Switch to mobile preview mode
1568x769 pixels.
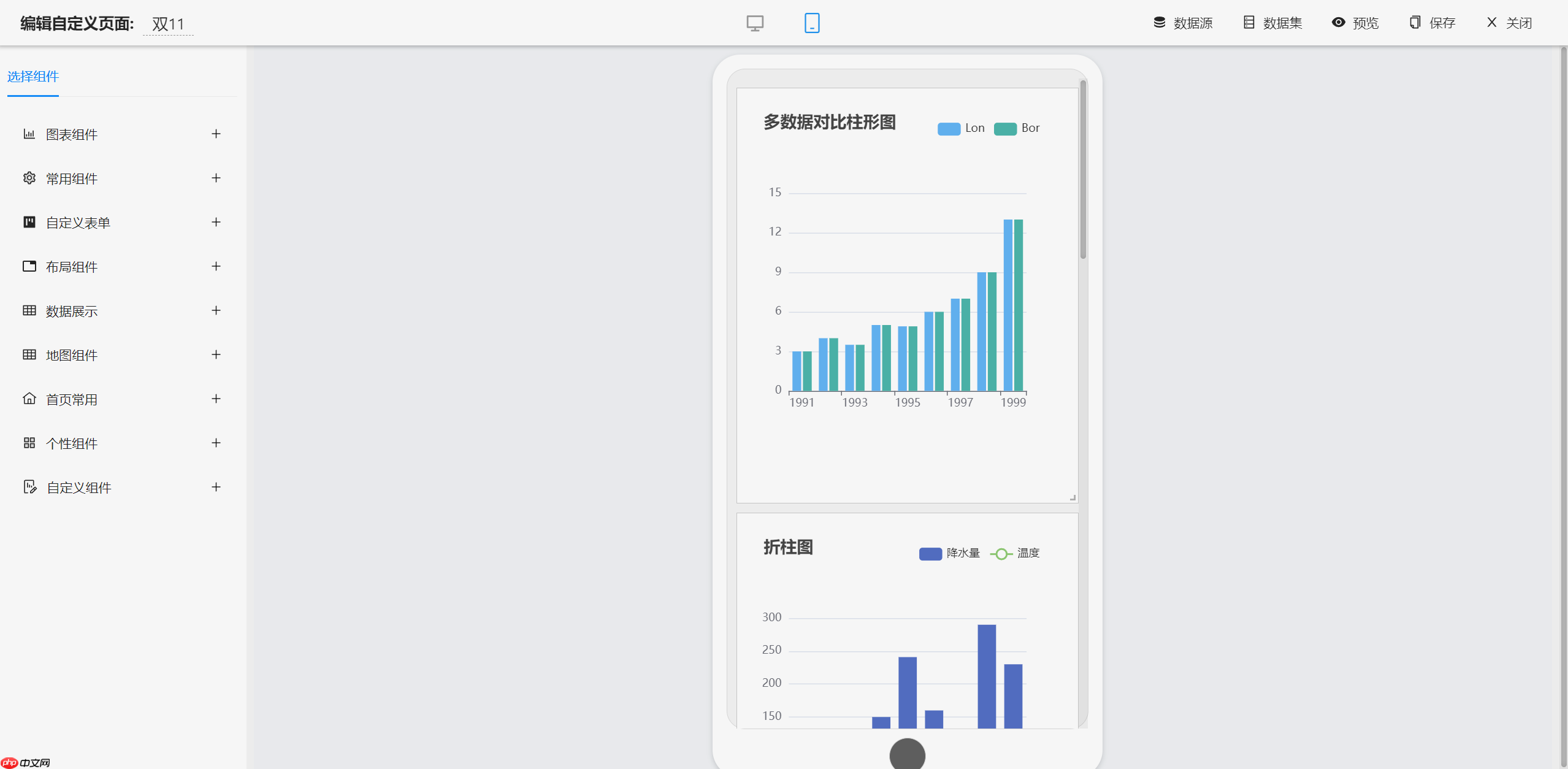[811, 23]
